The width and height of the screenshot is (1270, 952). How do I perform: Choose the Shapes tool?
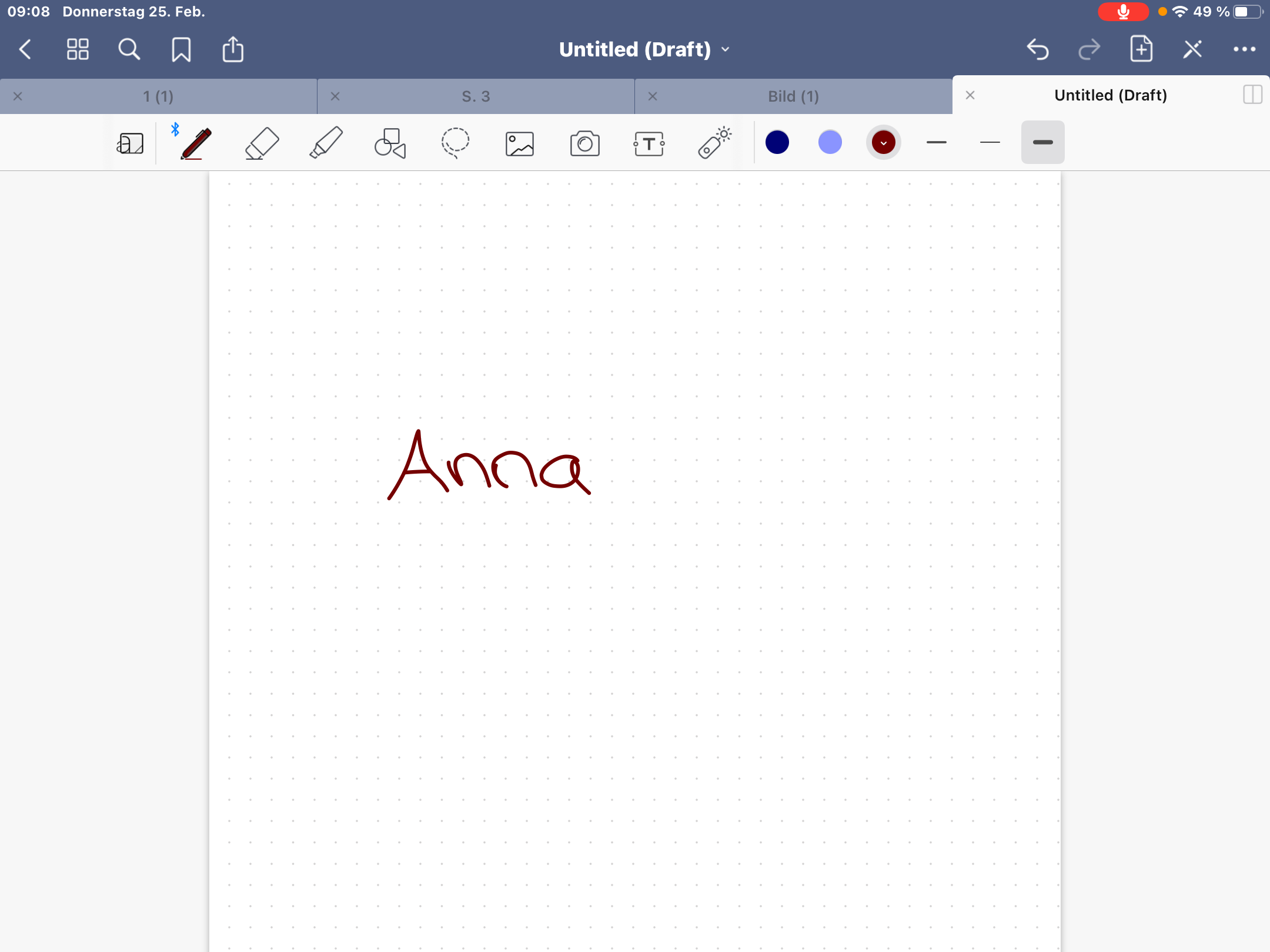click(390, 143)
